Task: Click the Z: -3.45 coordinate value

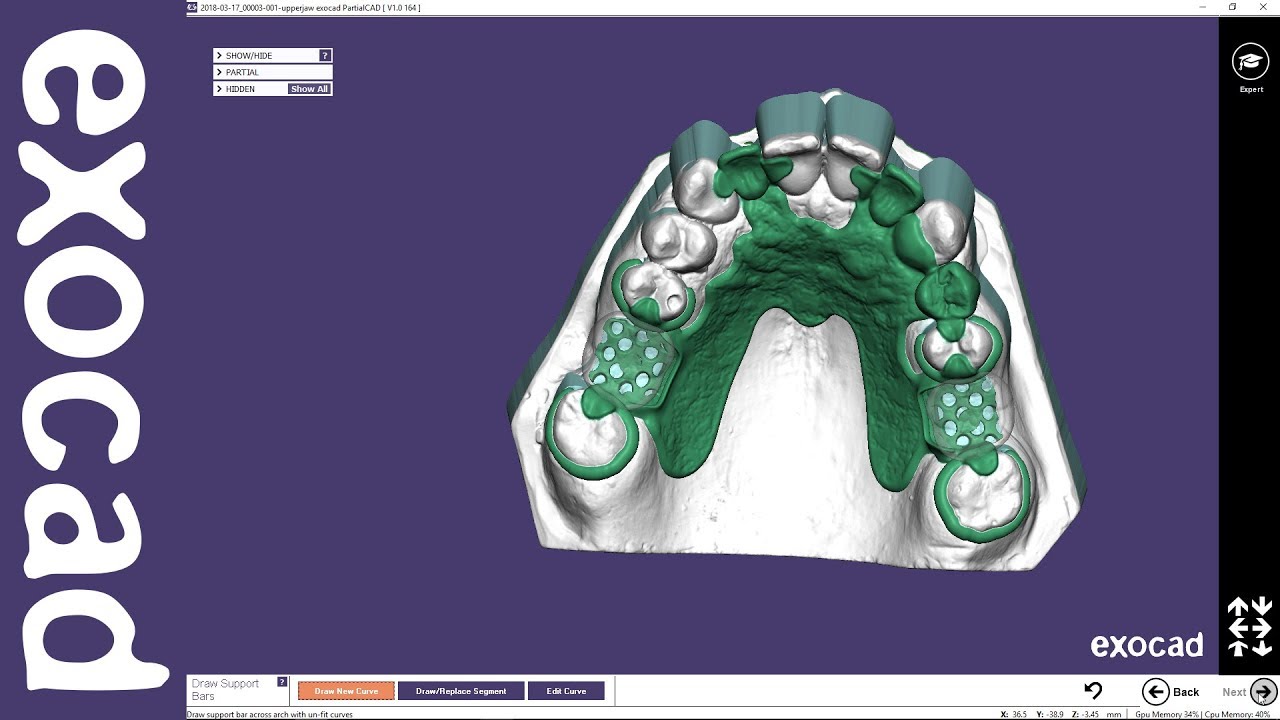Action: tap(1084, 714)
